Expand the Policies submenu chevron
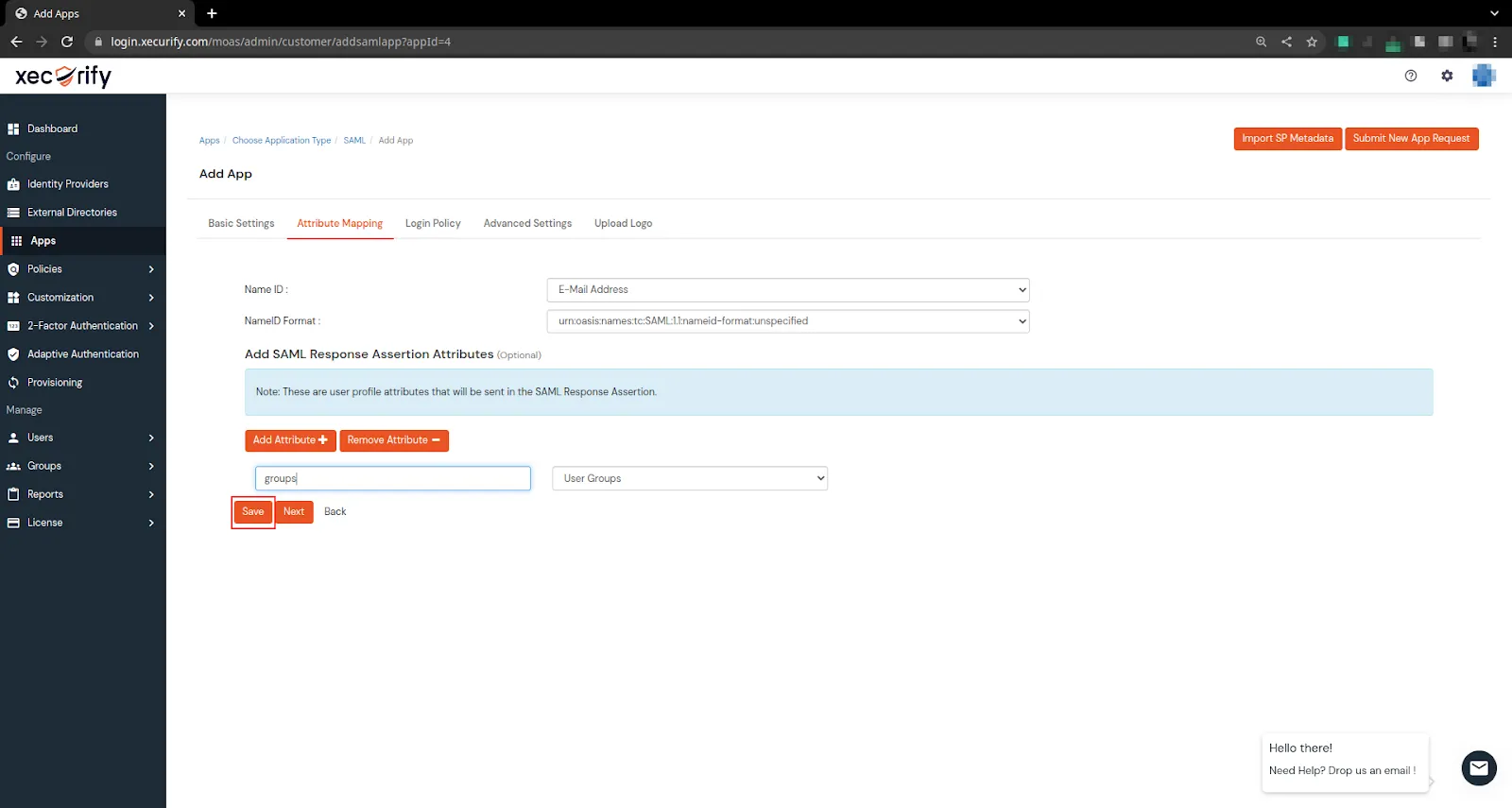The height and width of the screenshot is (808, 1512). tap(151, 269)
